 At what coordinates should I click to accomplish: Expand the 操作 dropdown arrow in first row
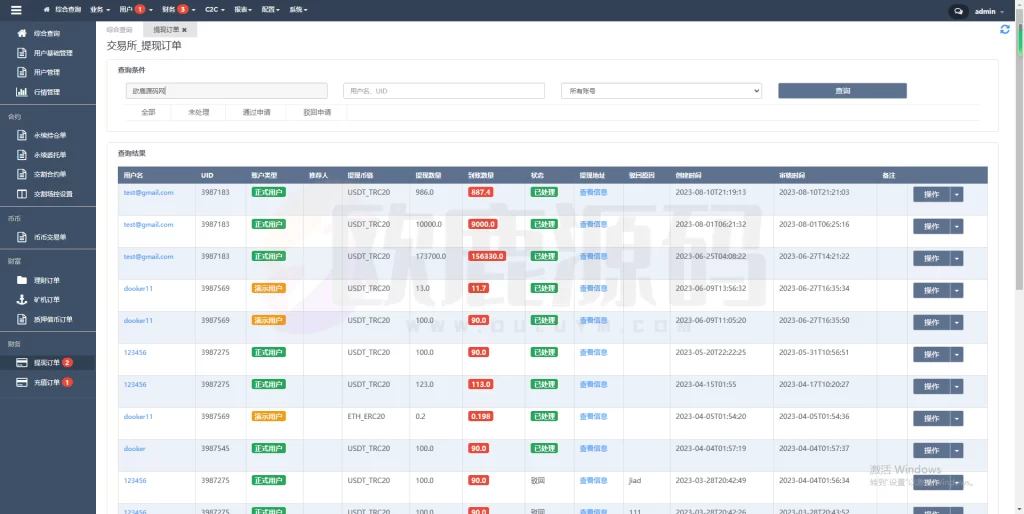point(956,195)
